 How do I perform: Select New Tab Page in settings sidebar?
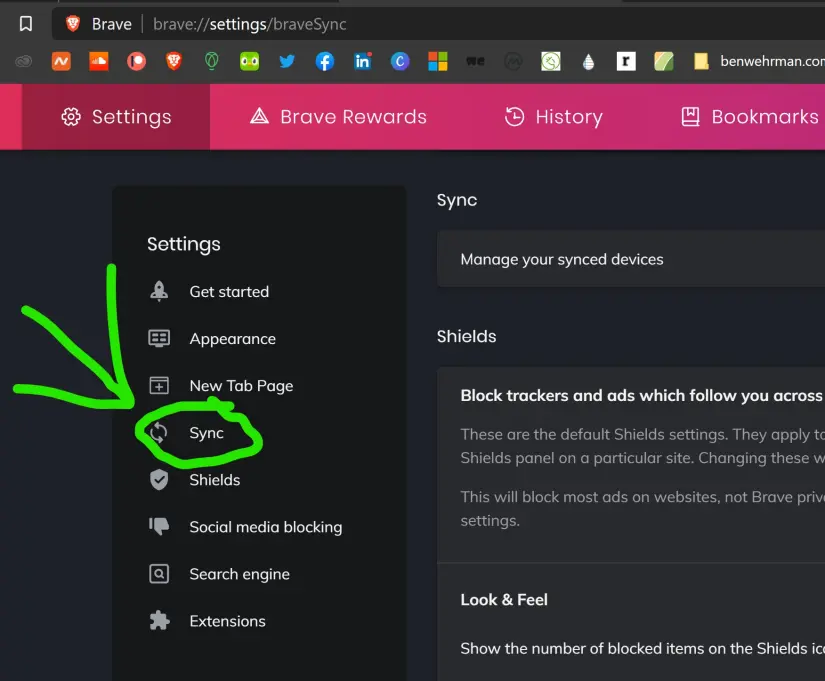pos(241,386)
